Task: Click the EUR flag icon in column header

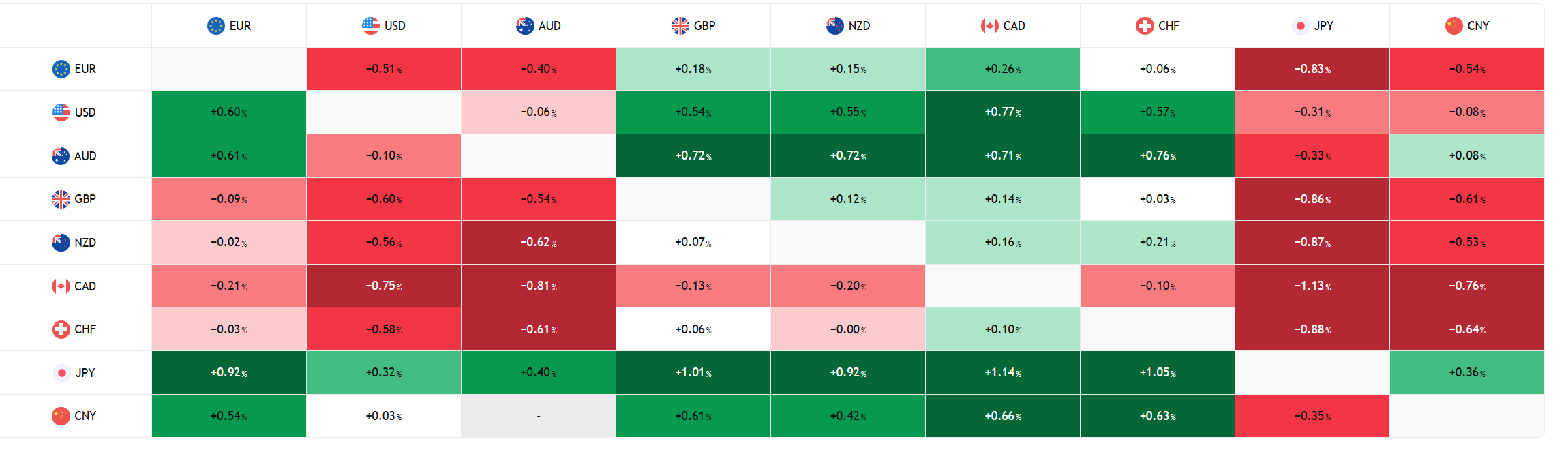Action: (x=215, y=26)
